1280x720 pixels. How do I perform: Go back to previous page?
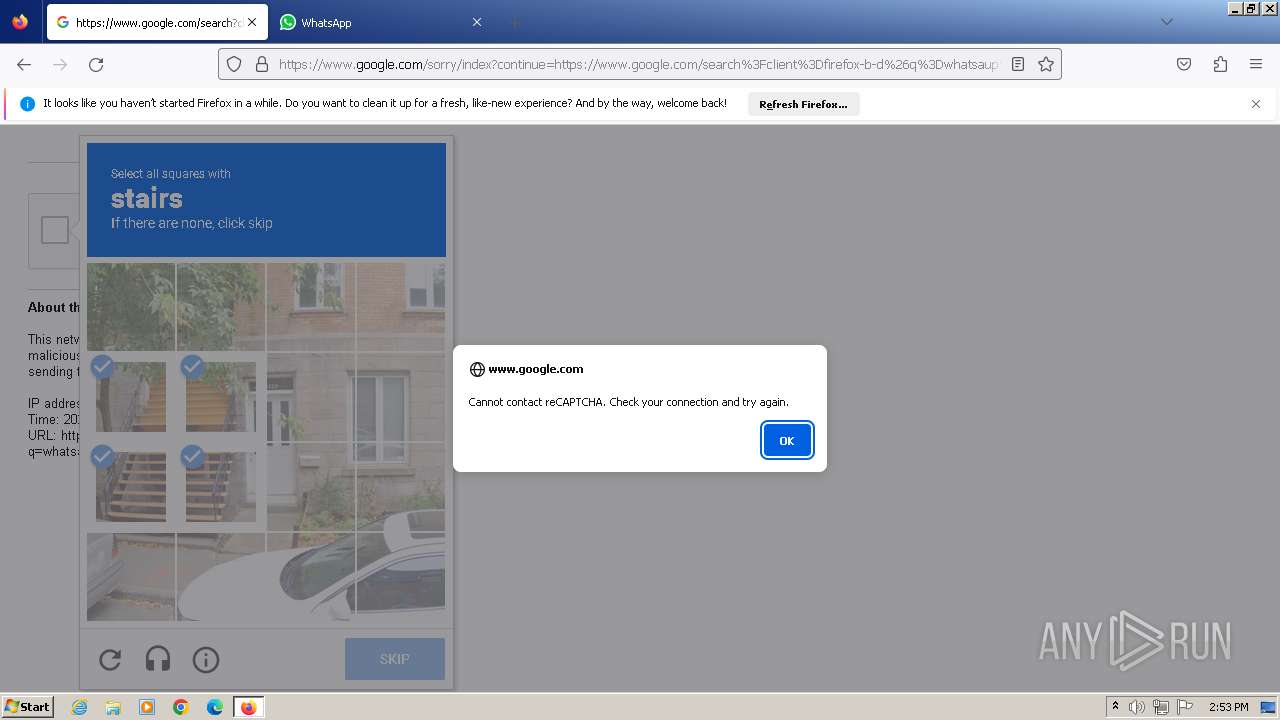[x=24, y=64]
